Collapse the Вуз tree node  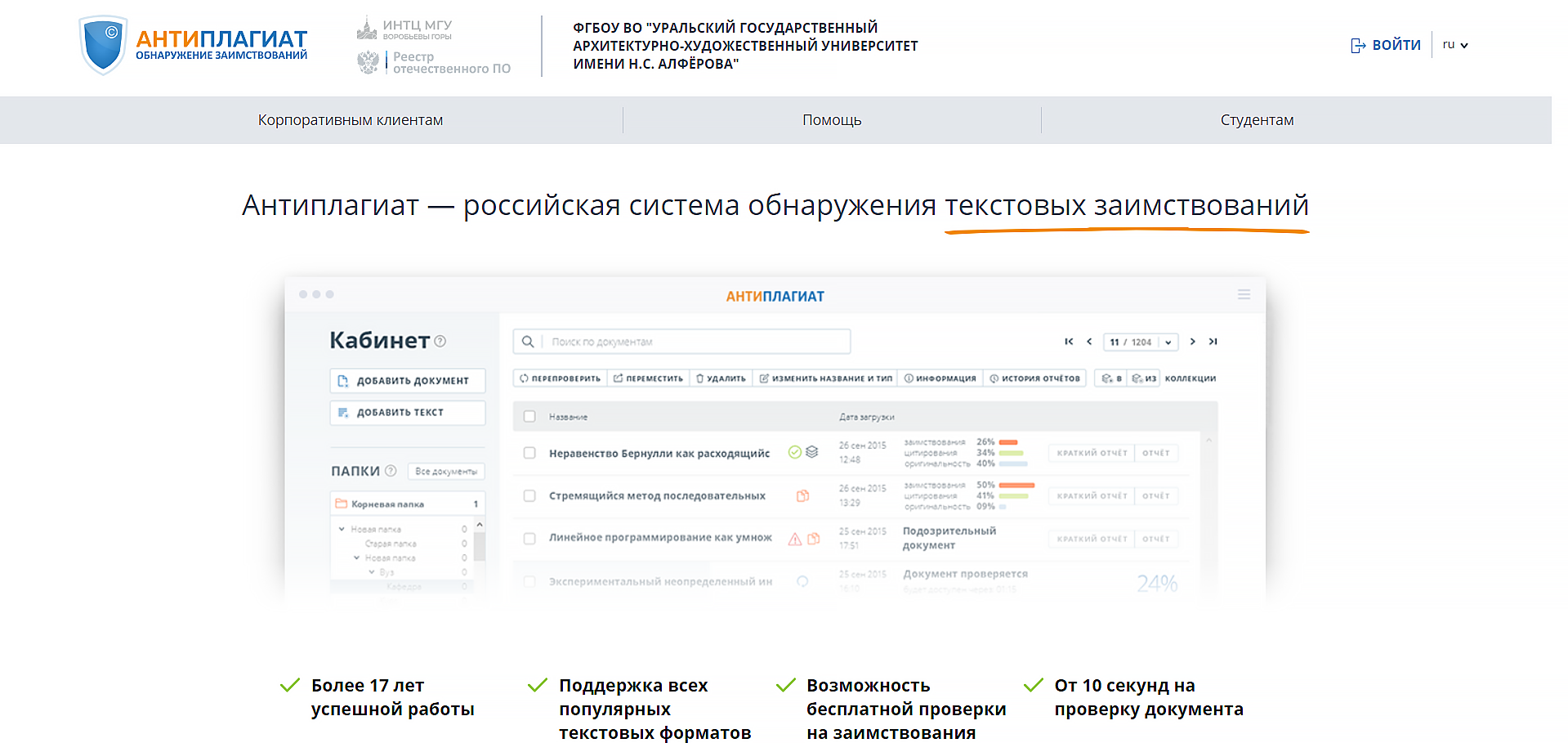point(372,572)
